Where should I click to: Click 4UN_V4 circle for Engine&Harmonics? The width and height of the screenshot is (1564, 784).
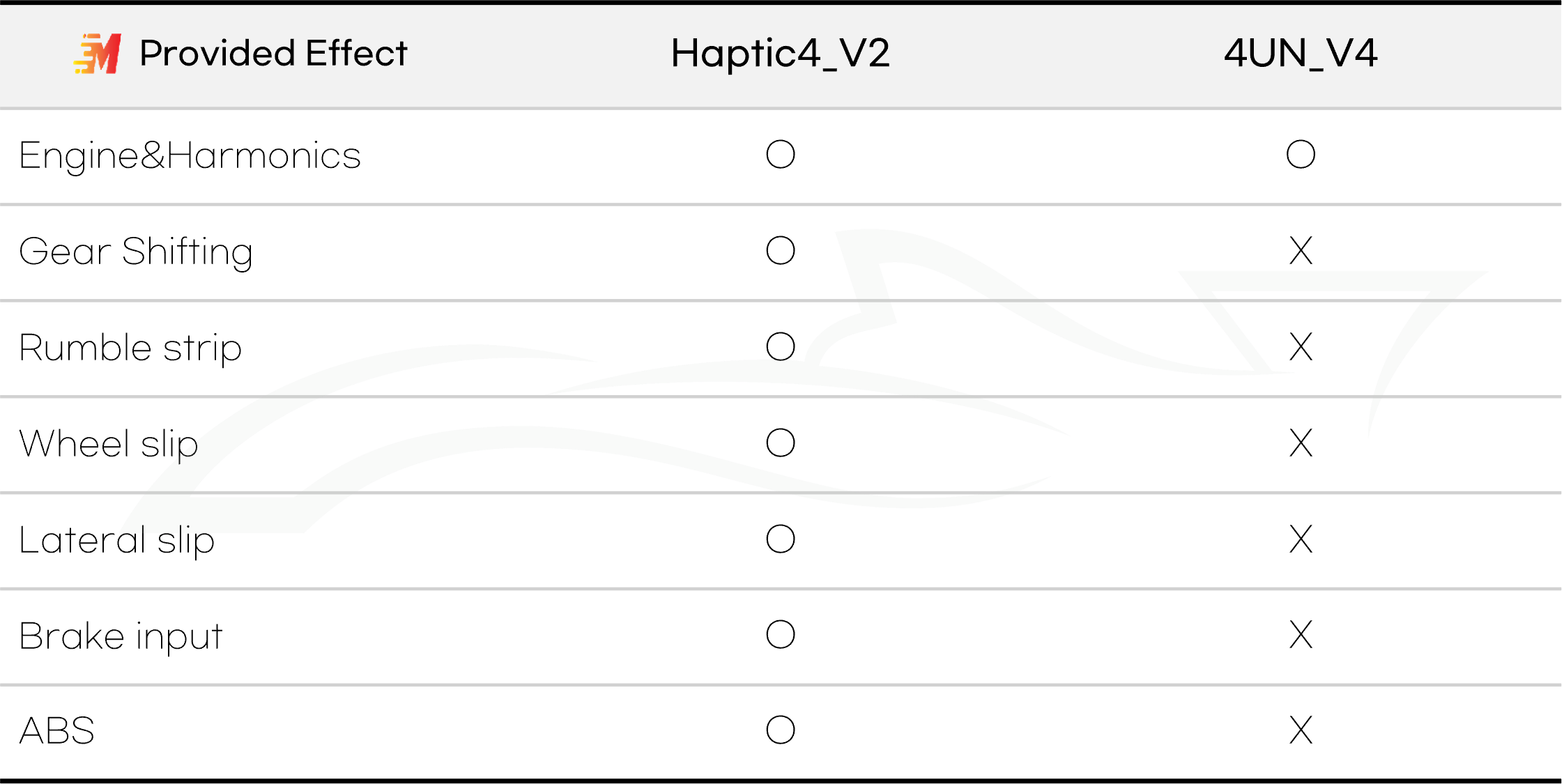(x=1301, y=155)
